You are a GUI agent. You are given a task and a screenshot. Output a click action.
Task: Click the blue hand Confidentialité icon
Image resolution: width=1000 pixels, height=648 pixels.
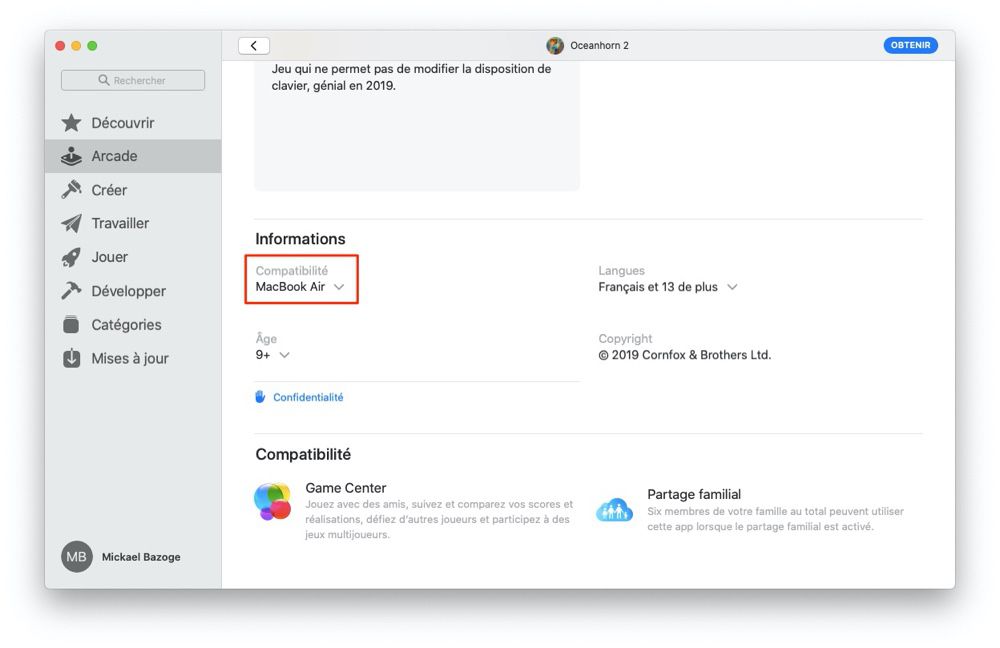260,397
